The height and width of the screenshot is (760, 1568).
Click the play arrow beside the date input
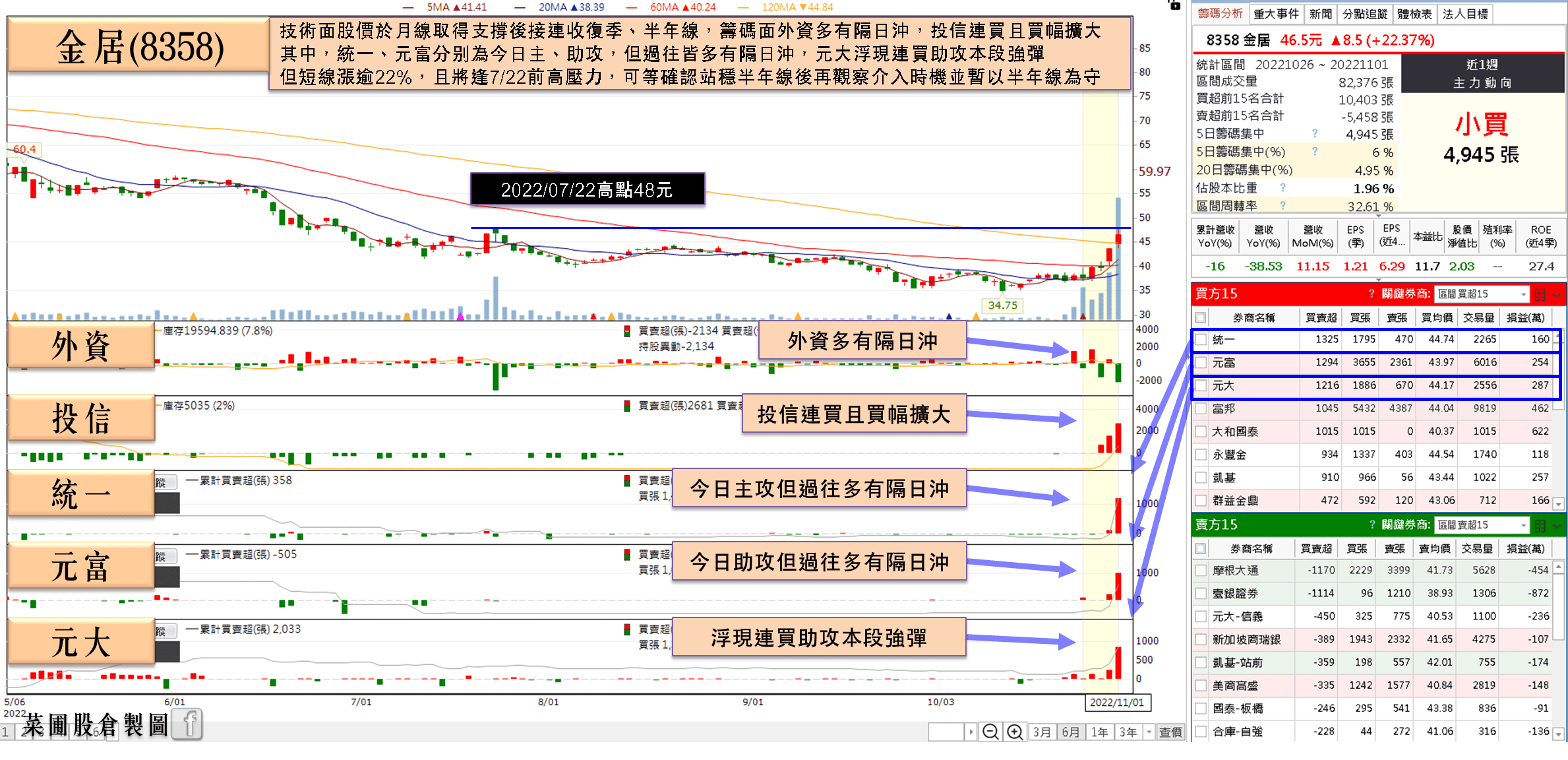click(971, 732)
